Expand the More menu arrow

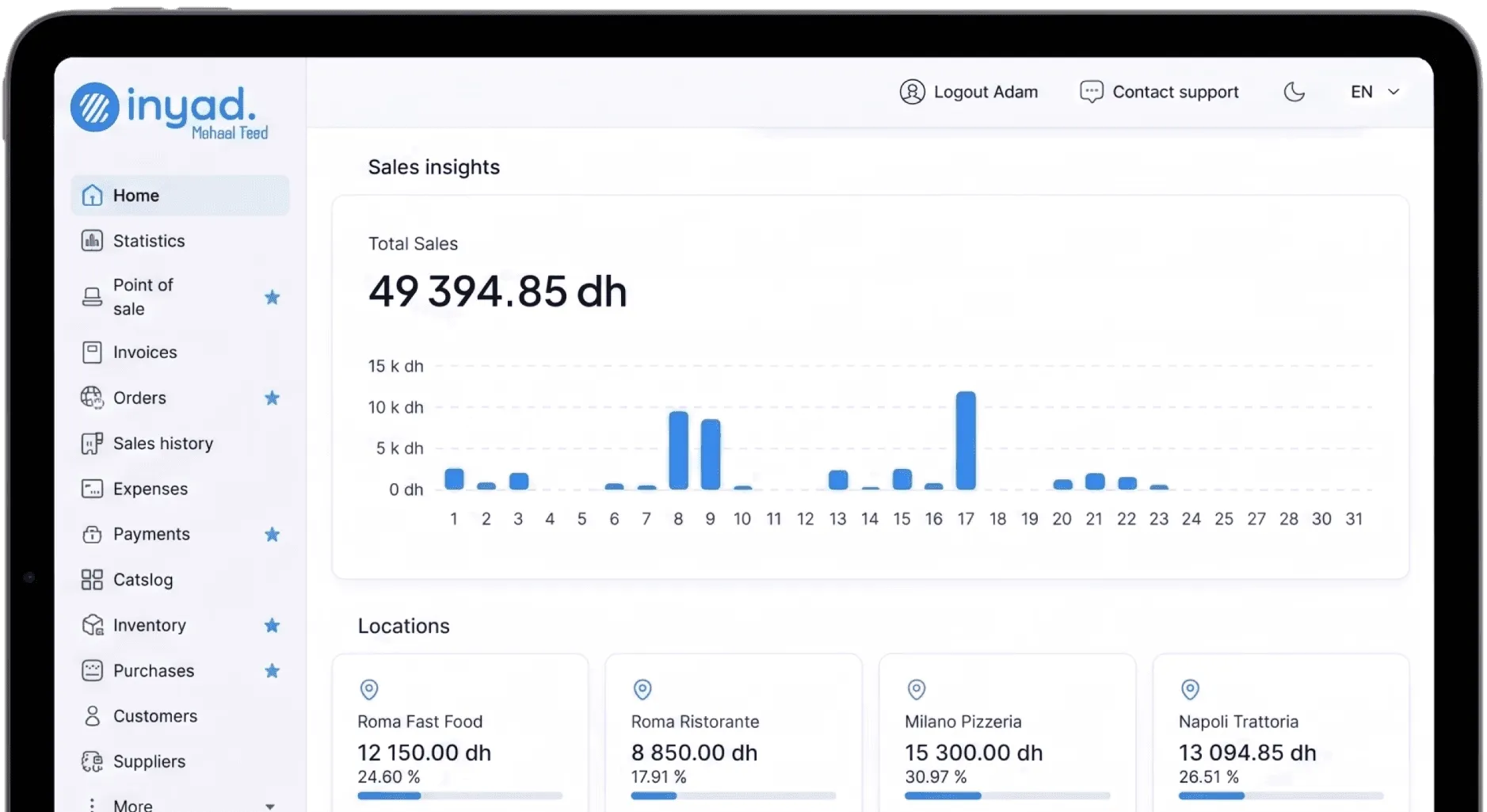click(x=270, y=806)
